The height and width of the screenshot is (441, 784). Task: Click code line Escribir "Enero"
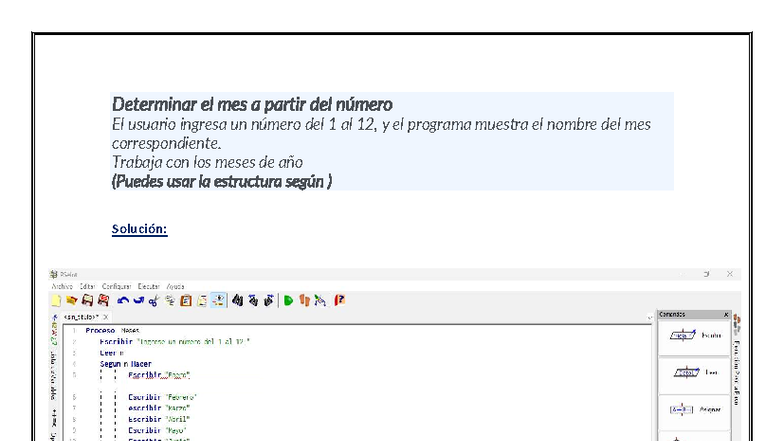coord(160,375)
